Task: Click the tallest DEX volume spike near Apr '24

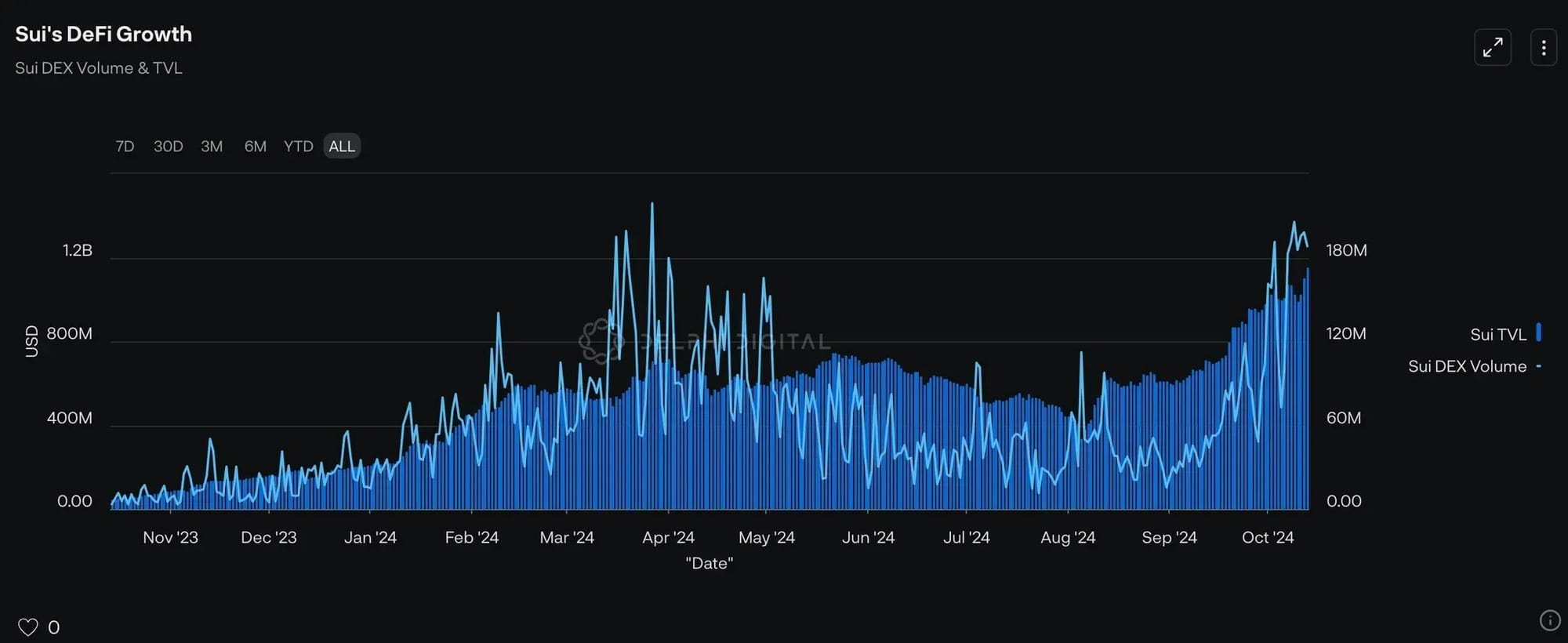Action: [x=652, y=205]
